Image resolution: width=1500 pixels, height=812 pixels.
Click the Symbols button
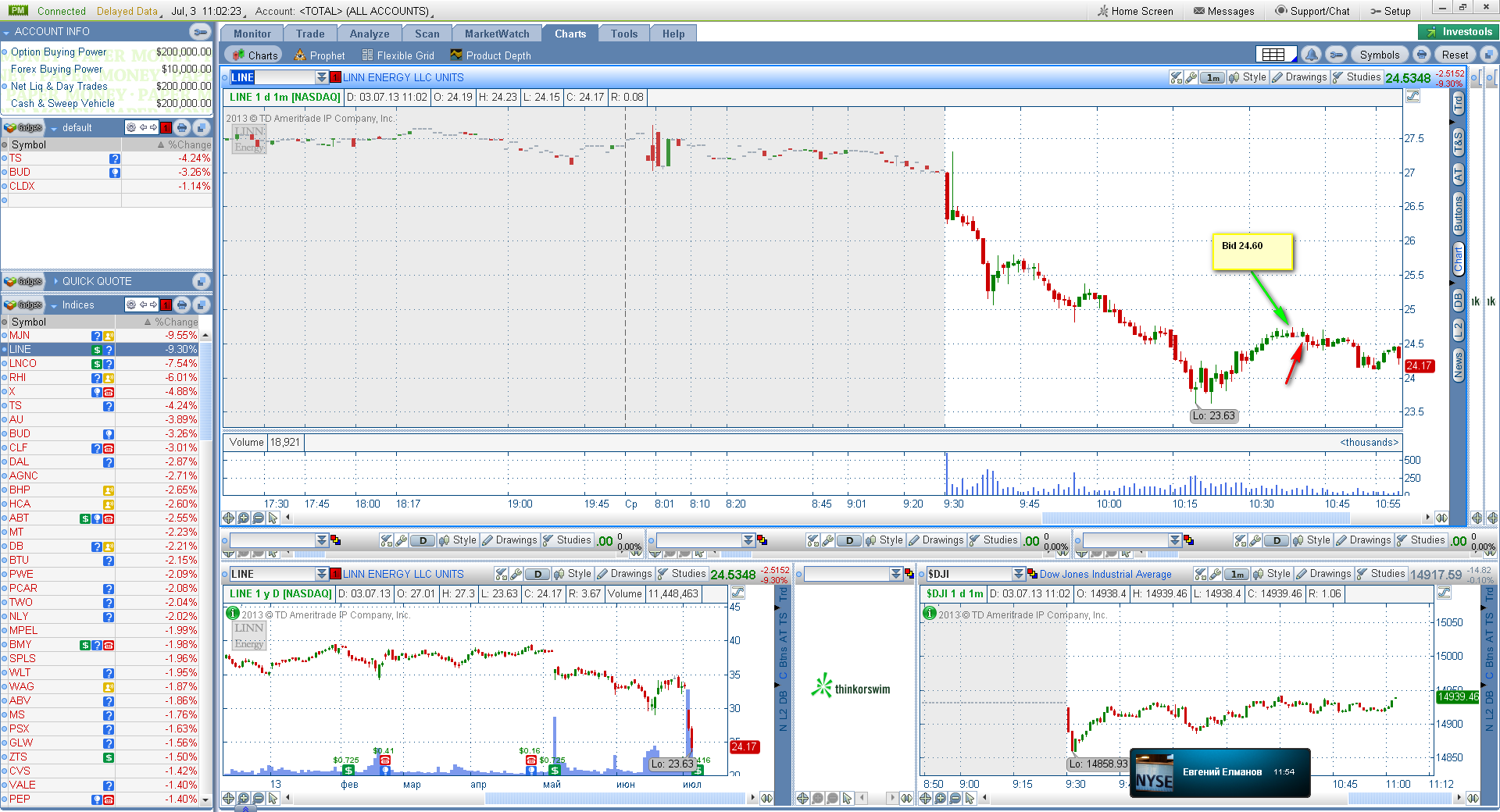1379,55
